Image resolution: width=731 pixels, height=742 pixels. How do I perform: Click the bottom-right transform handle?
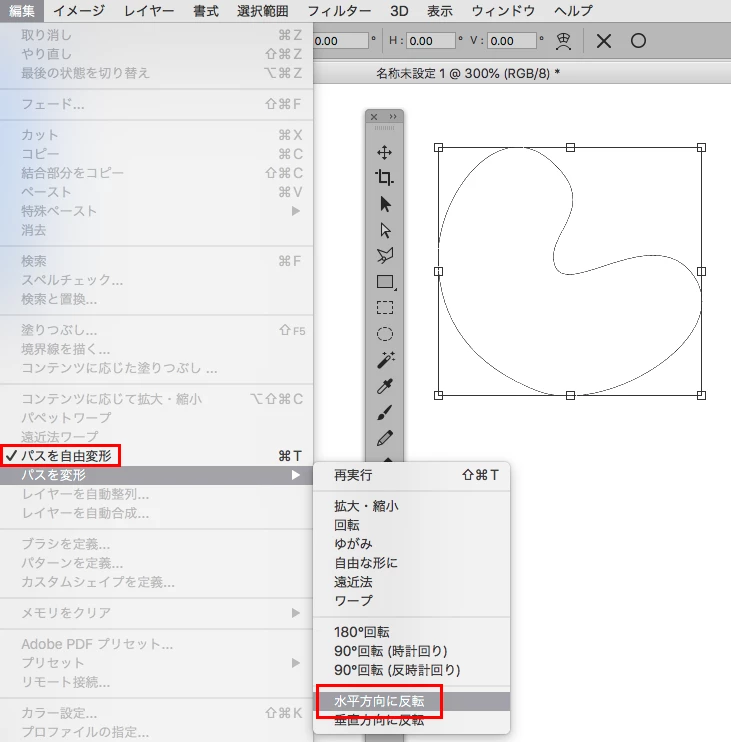[x=701, y=395]
